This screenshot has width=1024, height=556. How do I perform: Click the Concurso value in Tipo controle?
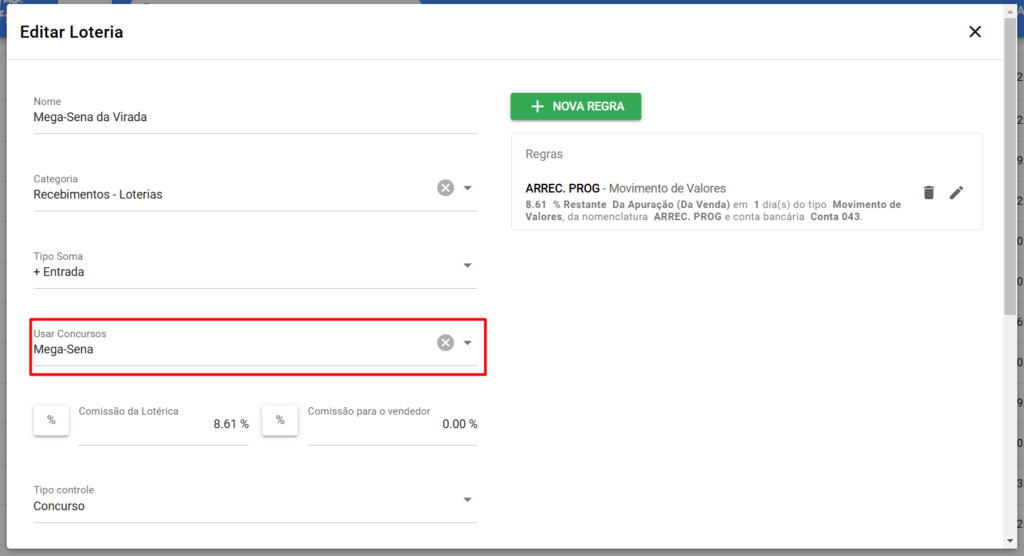(x=59, y=506)
